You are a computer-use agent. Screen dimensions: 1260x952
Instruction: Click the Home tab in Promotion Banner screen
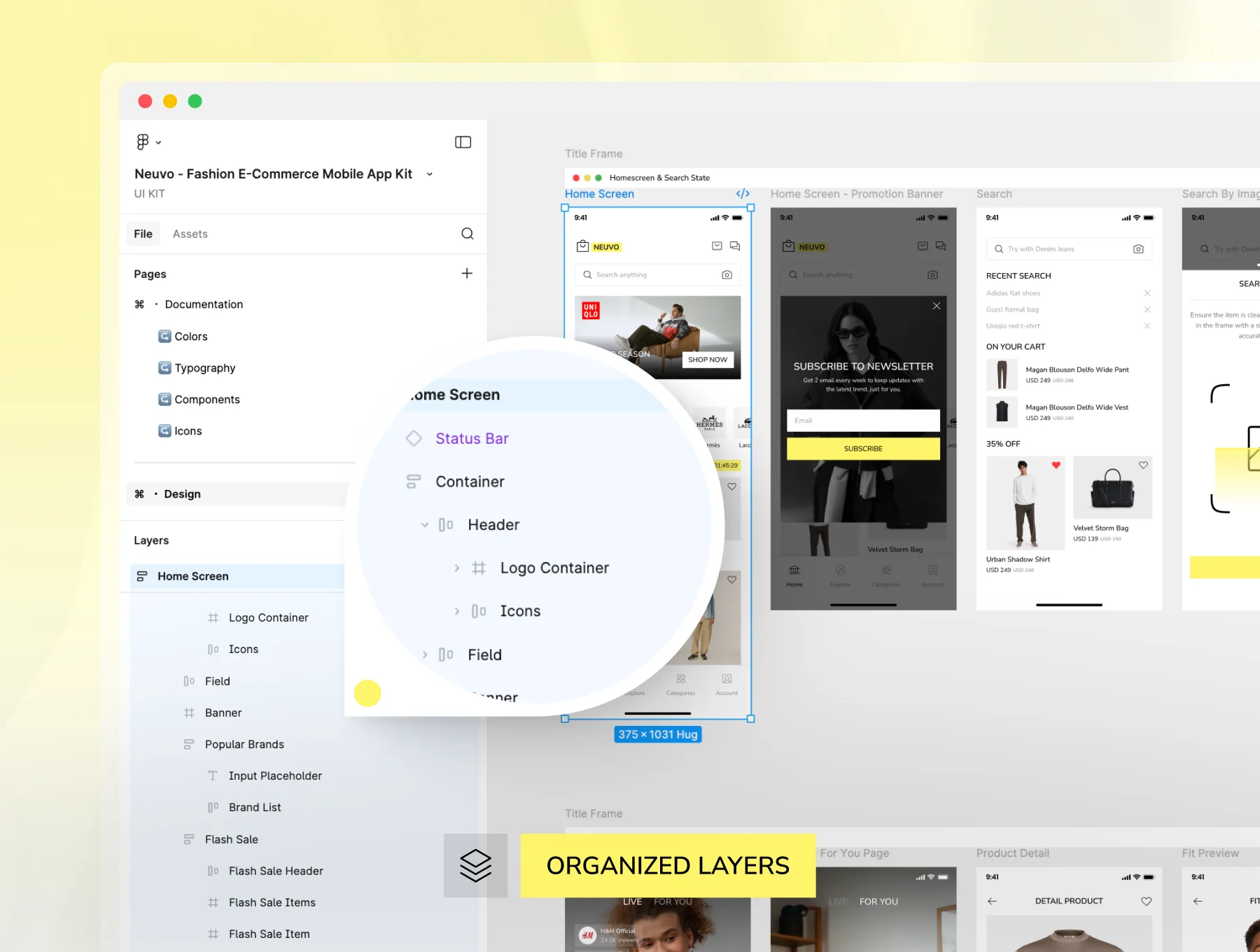pos(794,575)
